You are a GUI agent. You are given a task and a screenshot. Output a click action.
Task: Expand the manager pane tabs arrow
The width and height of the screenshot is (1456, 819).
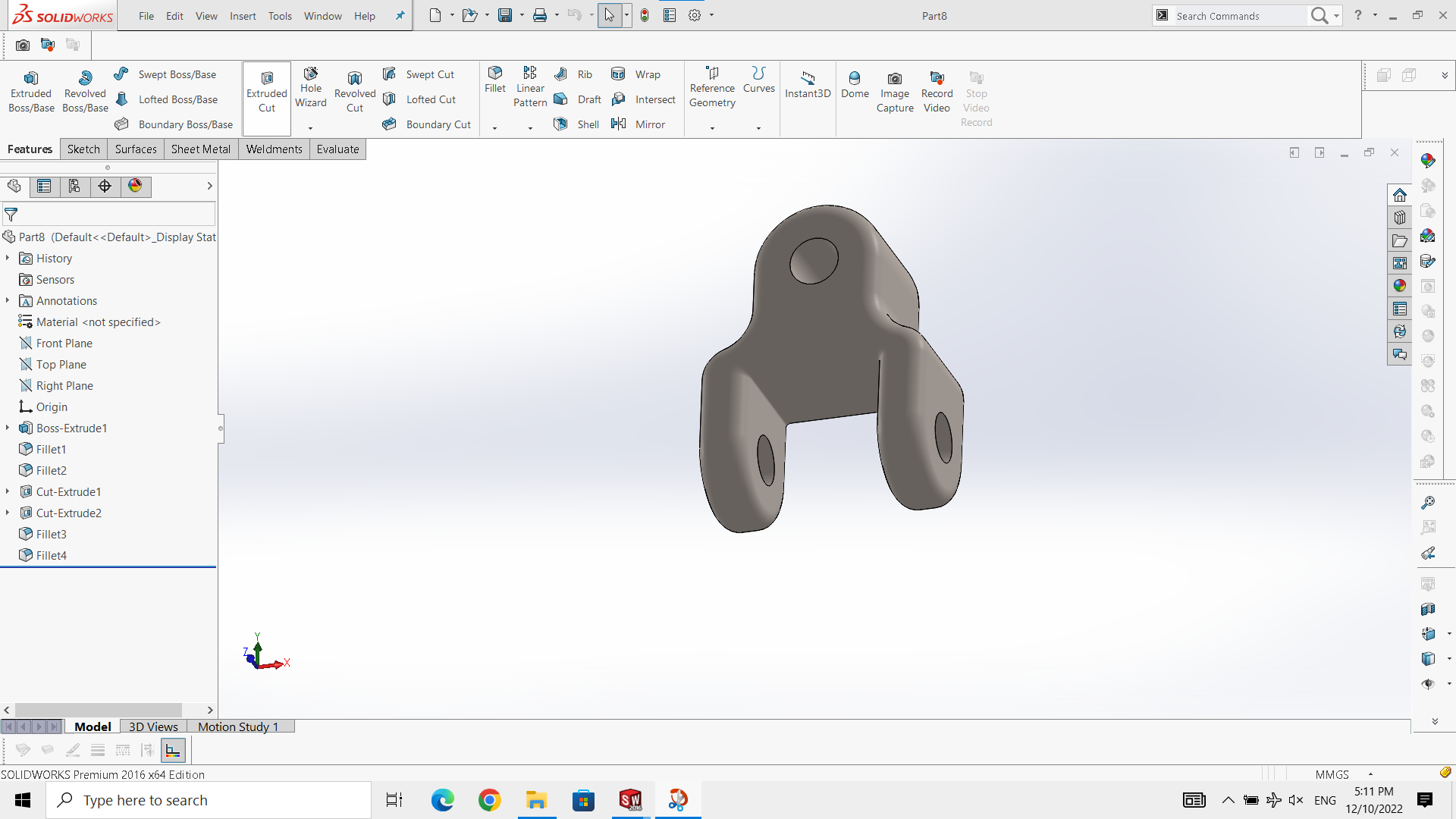209,187
